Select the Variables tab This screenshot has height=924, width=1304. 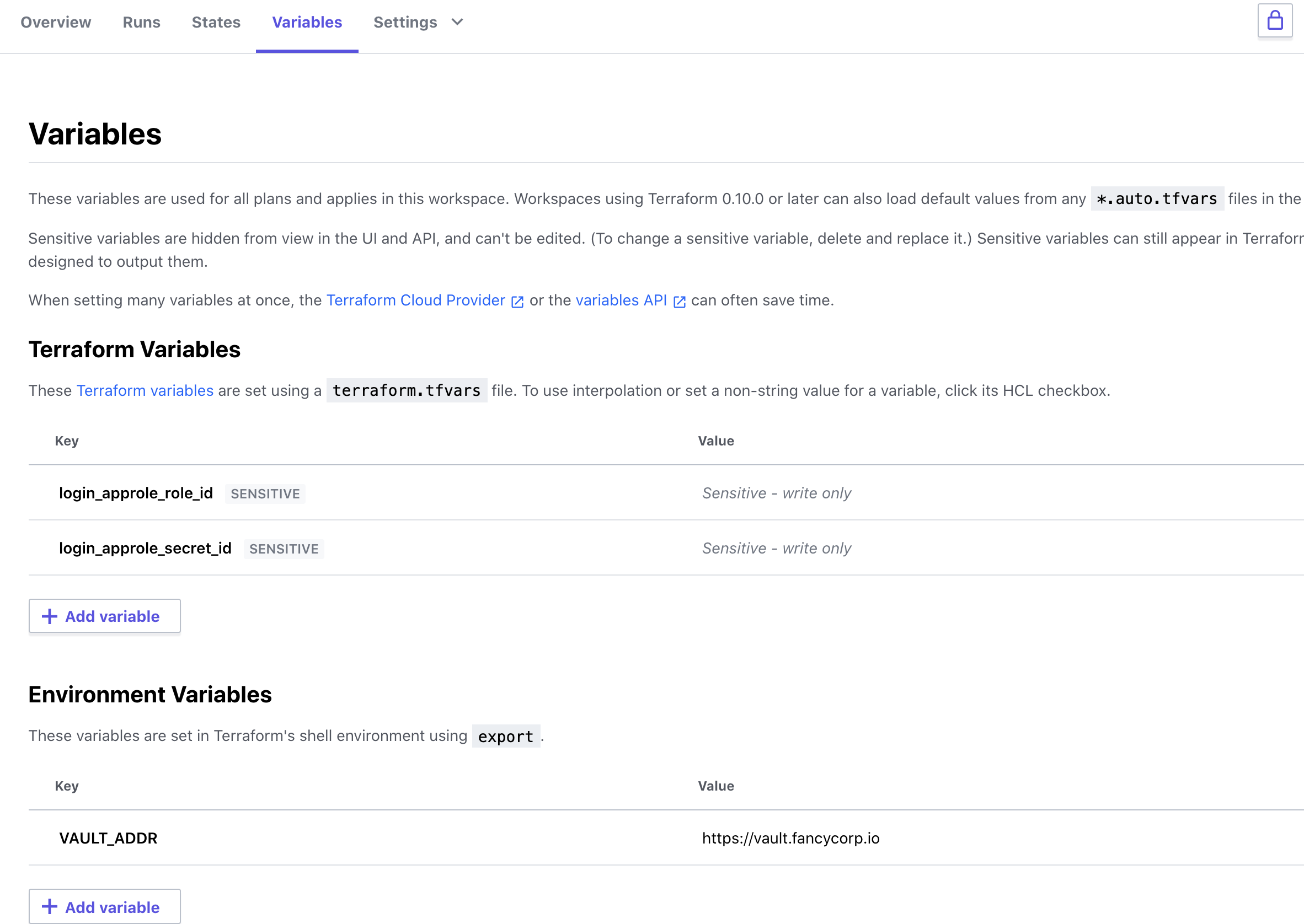click(307, 22)
